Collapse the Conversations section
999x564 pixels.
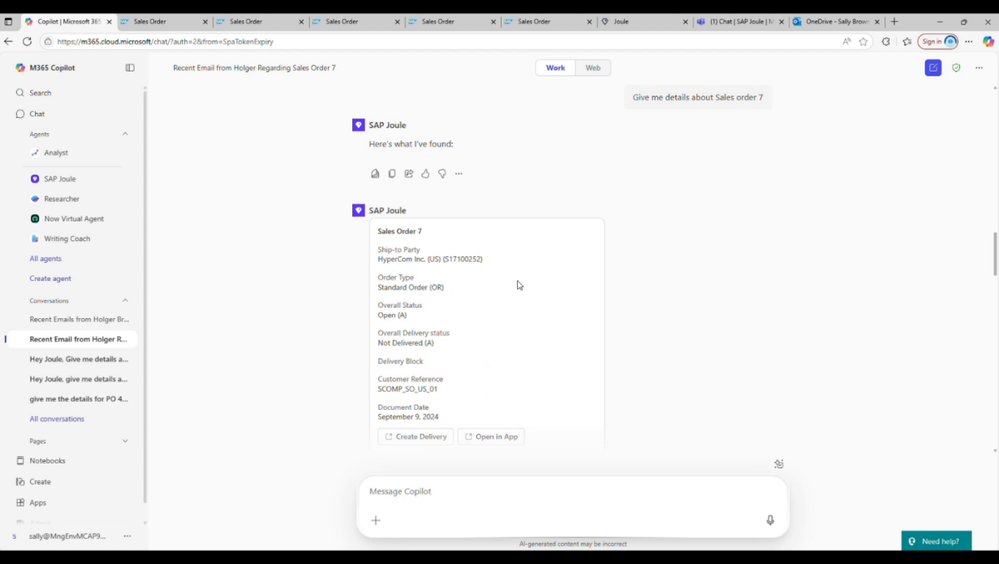tap(125, 300)
